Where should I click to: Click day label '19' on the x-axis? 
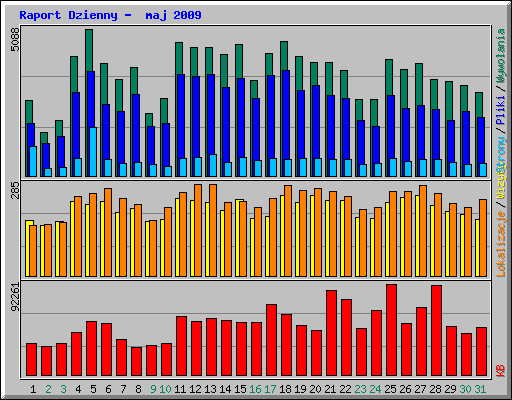[x=300, y=389]
